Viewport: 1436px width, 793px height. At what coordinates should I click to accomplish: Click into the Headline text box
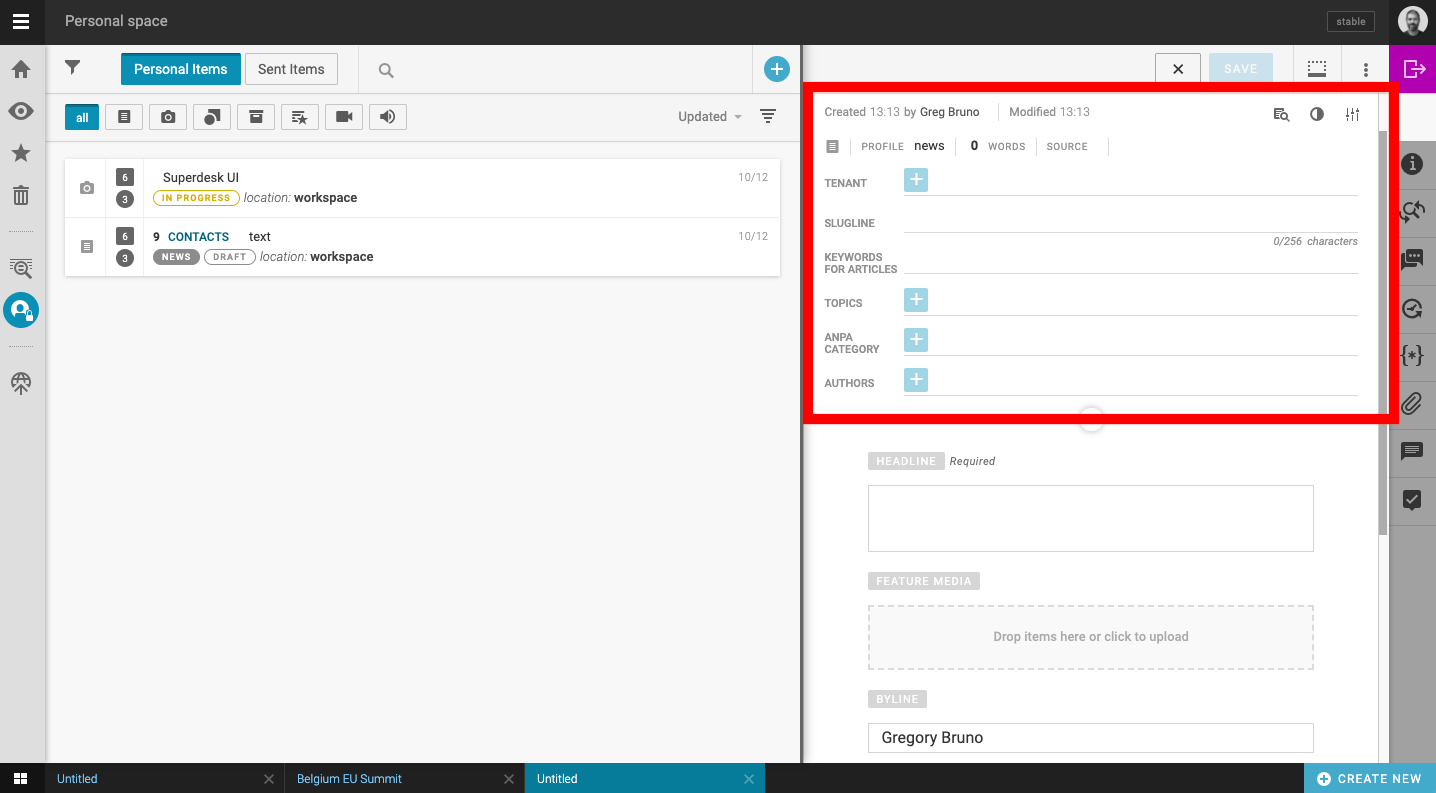pos(1090,518)
